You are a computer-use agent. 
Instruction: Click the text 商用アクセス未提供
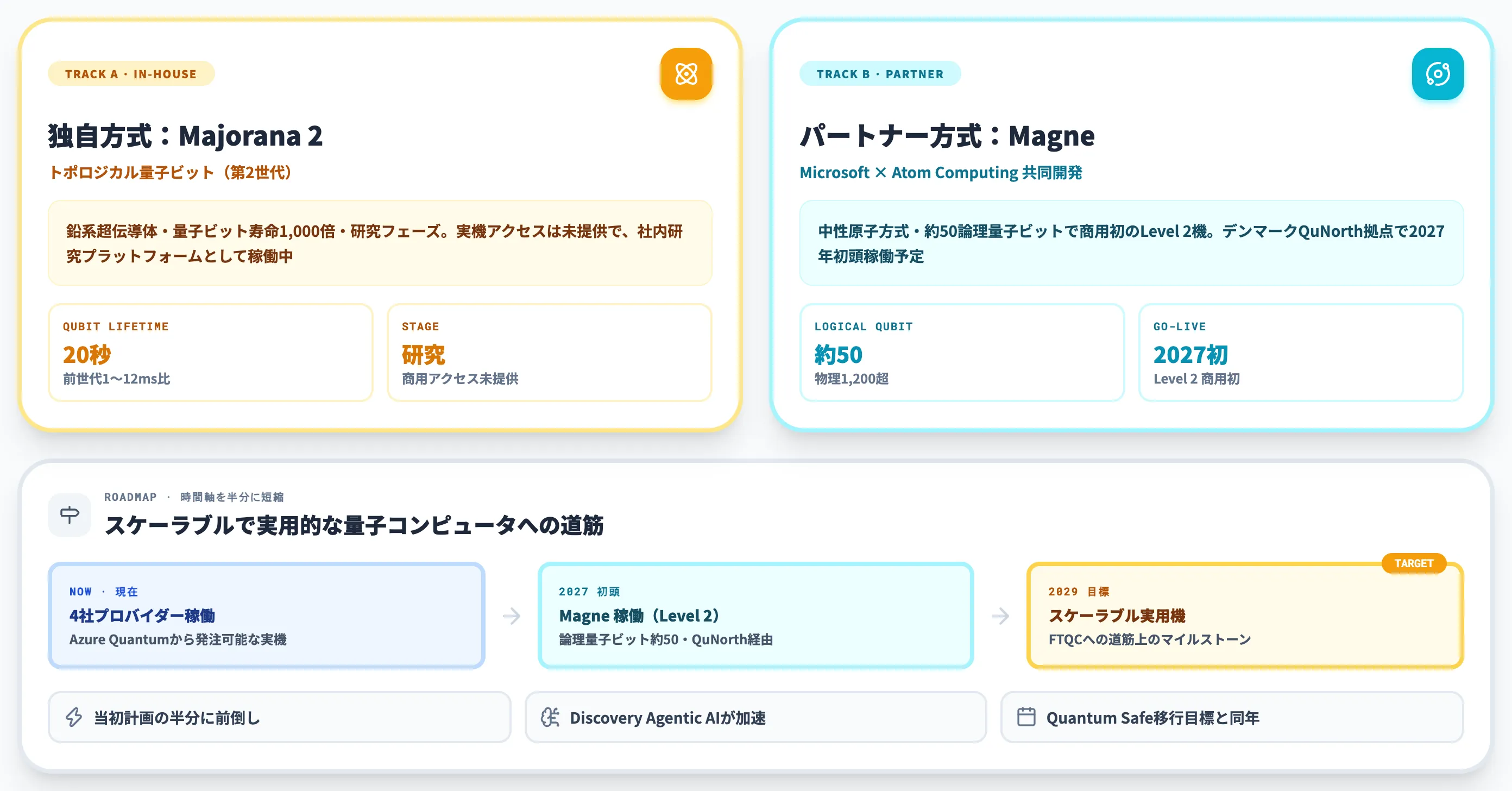pyautogui.click(x=460, y=379)
